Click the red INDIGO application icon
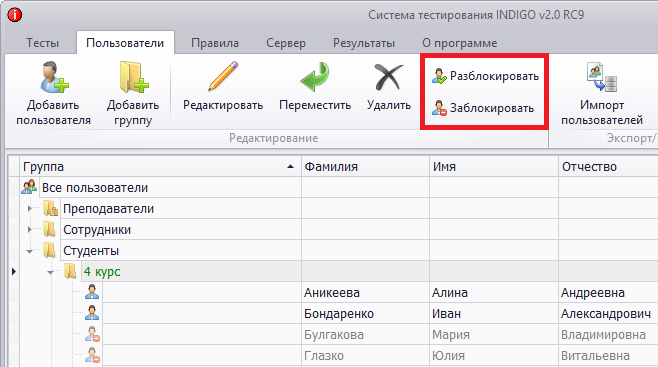 15,15
